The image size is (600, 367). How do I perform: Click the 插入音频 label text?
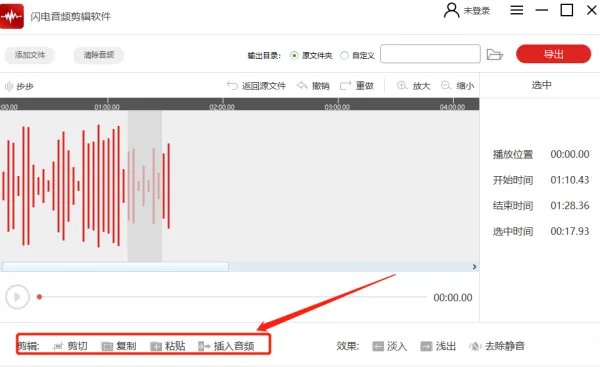(x=234, y=346)
